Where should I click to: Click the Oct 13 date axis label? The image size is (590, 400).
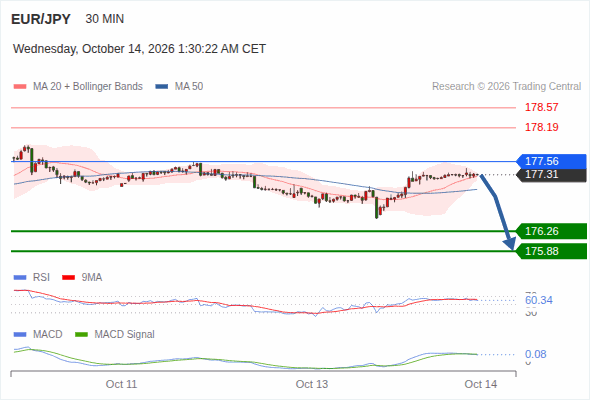tap(312, 384)
